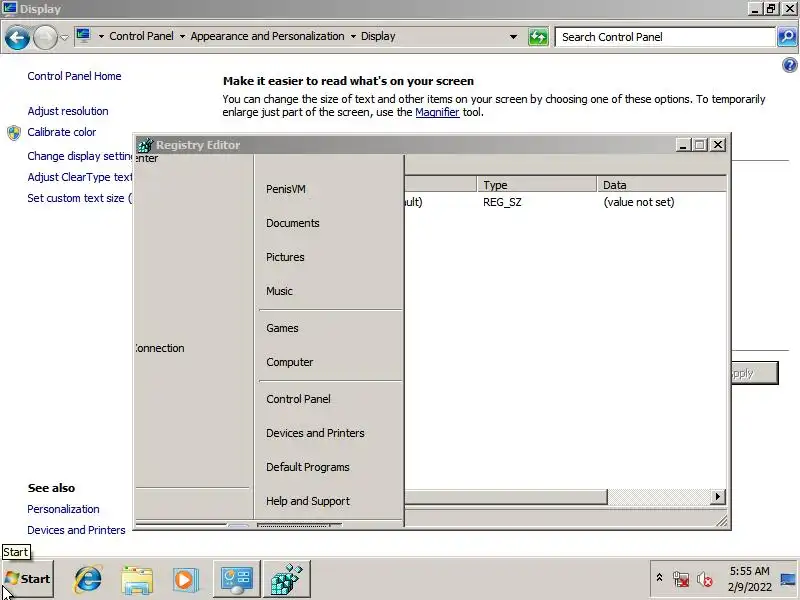Click the Control Panel address bar icon
The height and width of the screenshot is (600, 800).
83,36
